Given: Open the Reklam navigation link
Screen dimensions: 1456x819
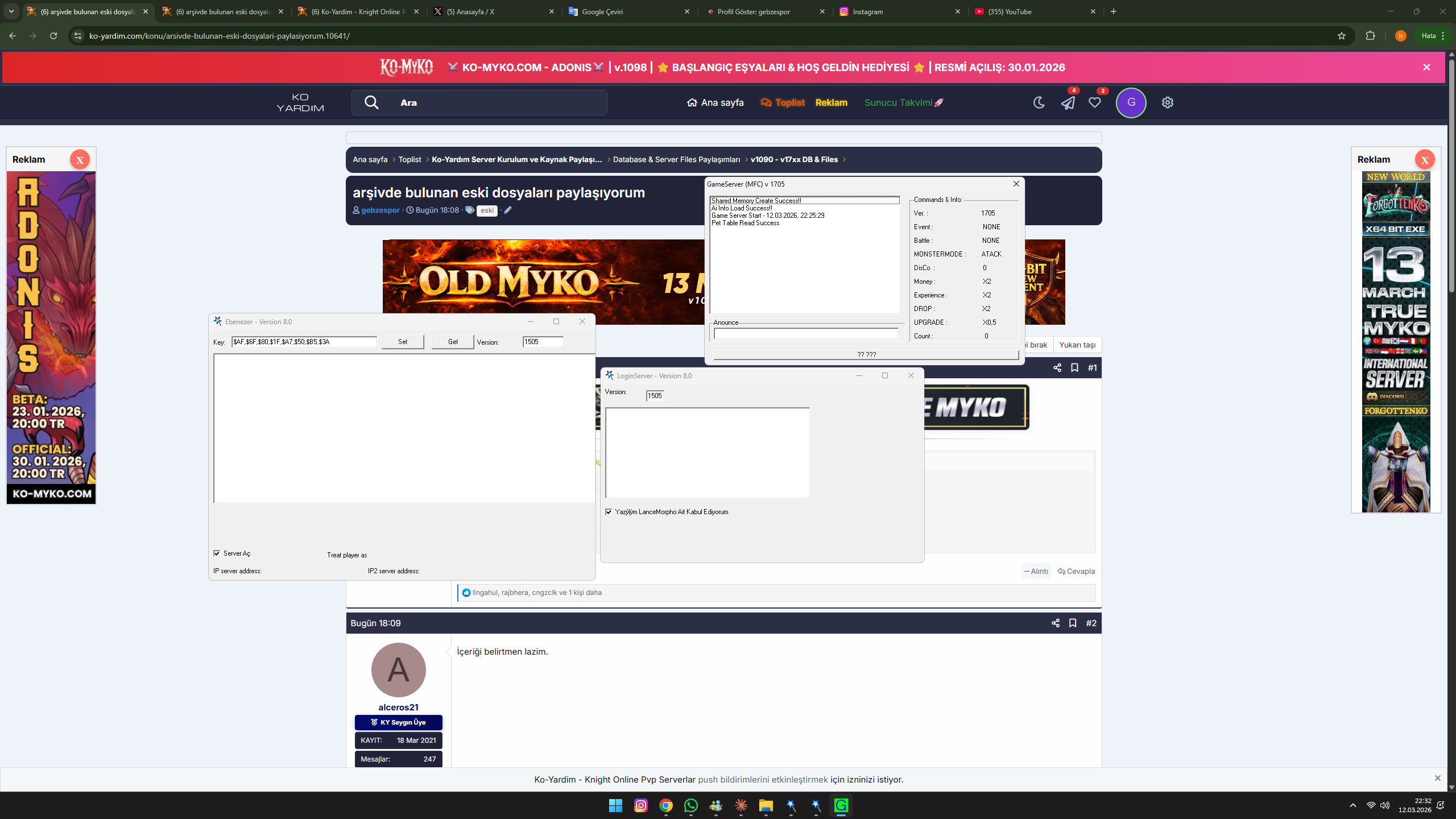Looking at the screenshot, I should (x=832, y=102).
